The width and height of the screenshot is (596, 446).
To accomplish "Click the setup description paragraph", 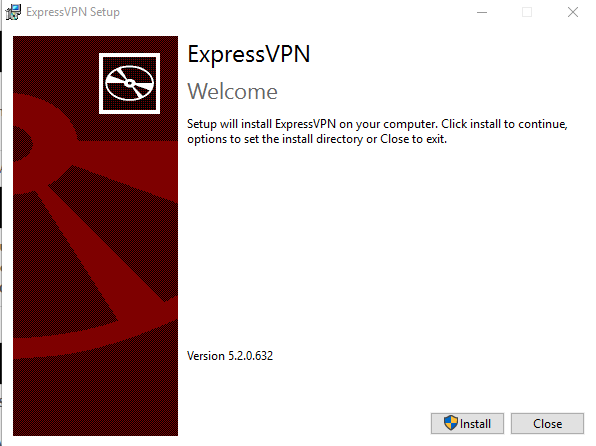I will click(377, 132).
